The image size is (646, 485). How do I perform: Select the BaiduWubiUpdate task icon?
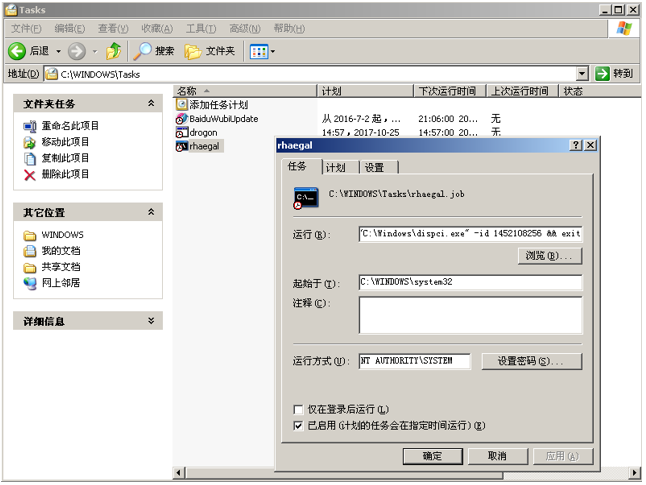click(x=181, y=119)
